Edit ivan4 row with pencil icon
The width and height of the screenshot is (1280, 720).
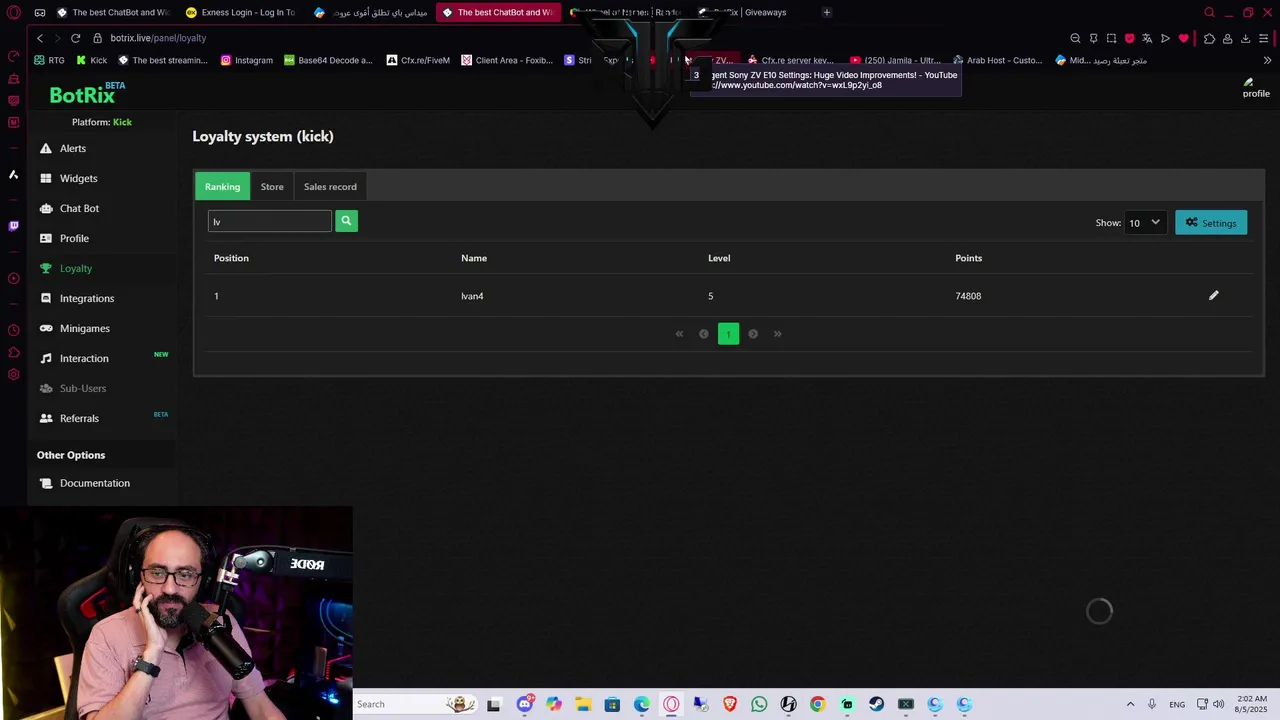(x=1213, y=296)
